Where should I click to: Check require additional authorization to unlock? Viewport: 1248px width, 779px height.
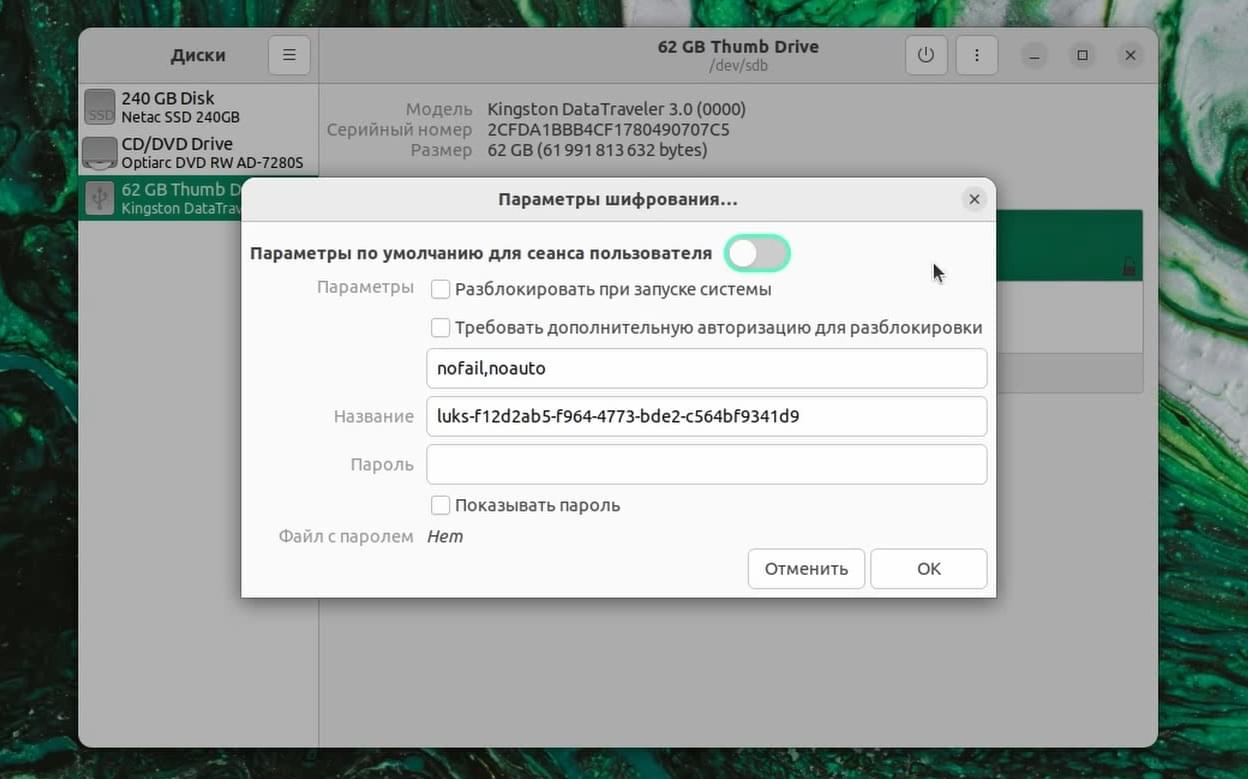[440, 327]
